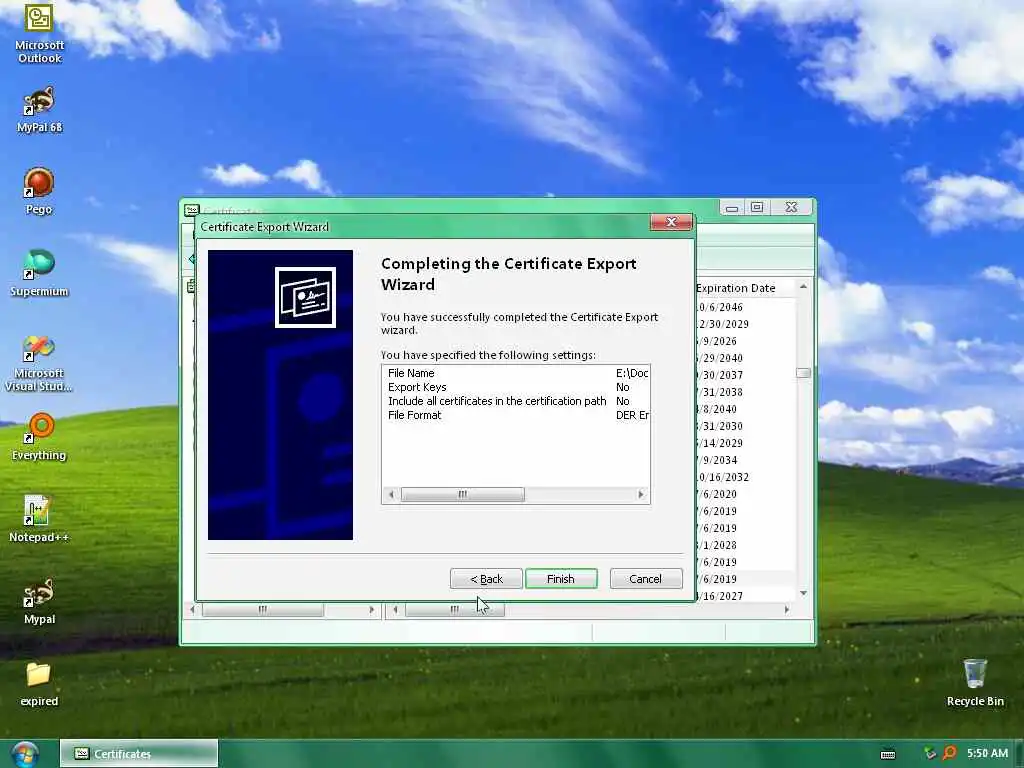
Task: Open the Start menu orb
Action: click(25, 754)
